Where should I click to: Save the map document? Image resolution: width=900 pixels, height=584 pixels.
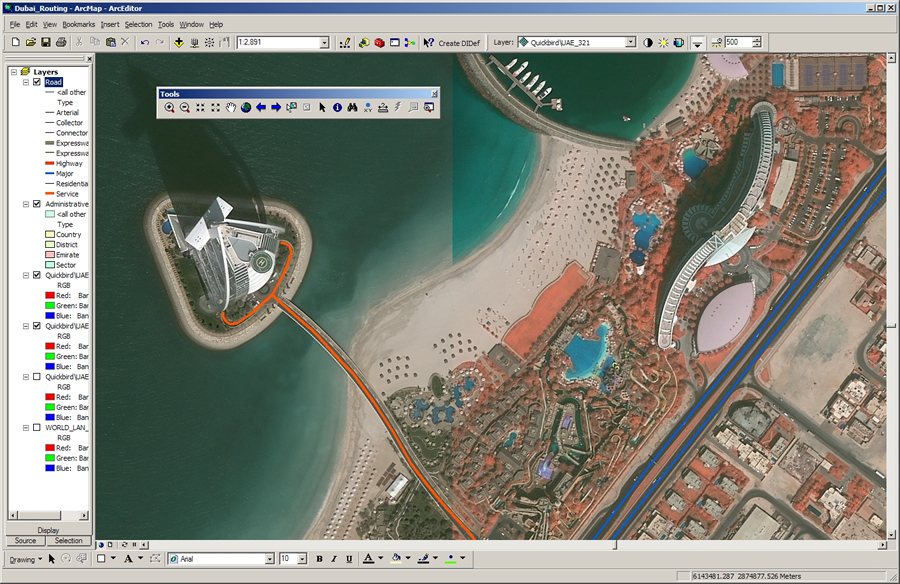(46, 42)
